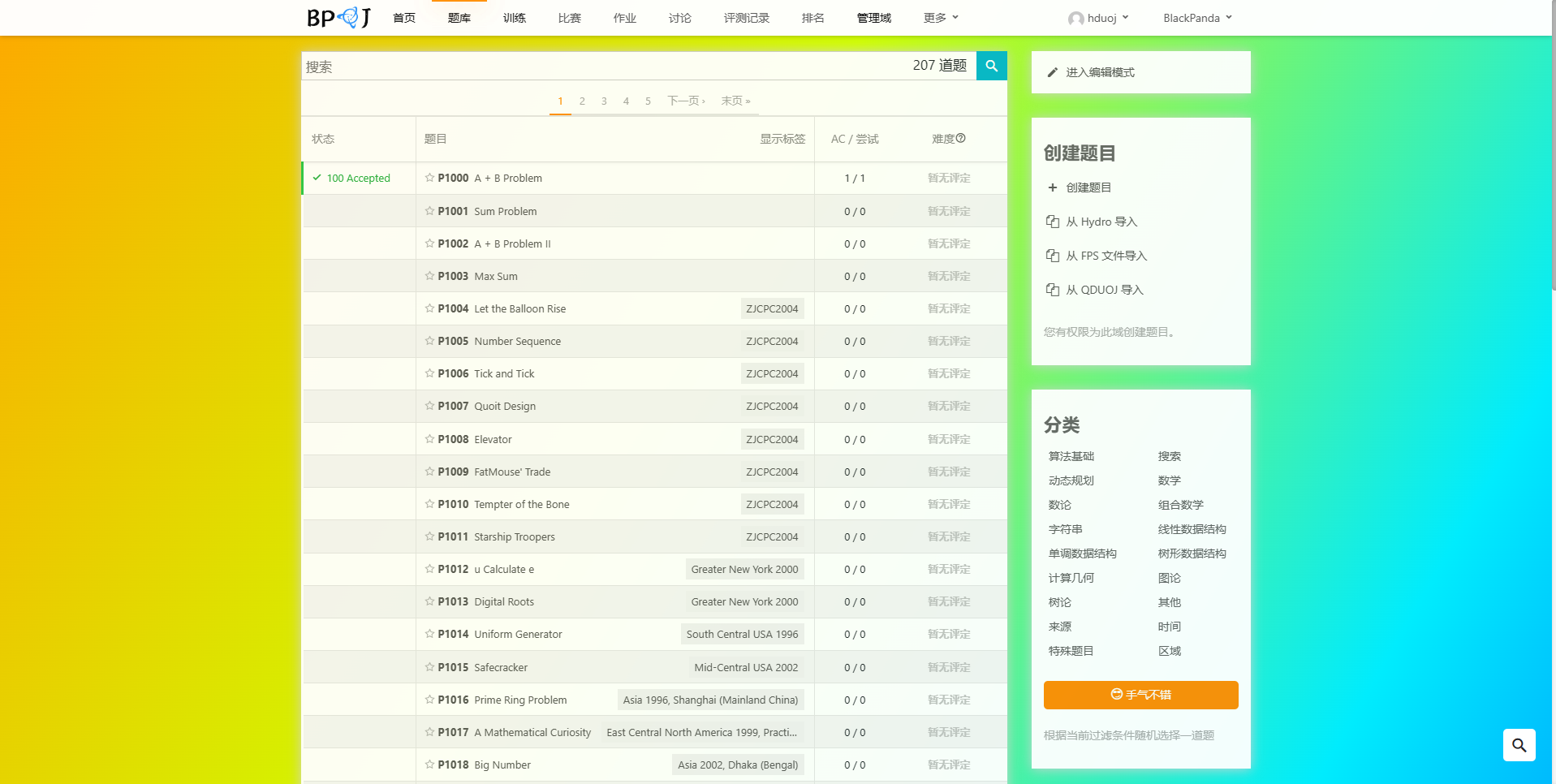Star problem P1000 A + B Problem
The image size is (1556, 784).
click(x=429, y=177)
